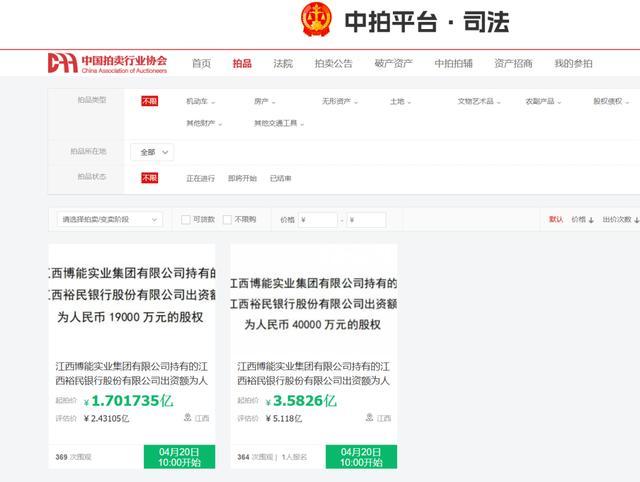Select the 默认 sort option
640x482 pixels.
(556, 220)
